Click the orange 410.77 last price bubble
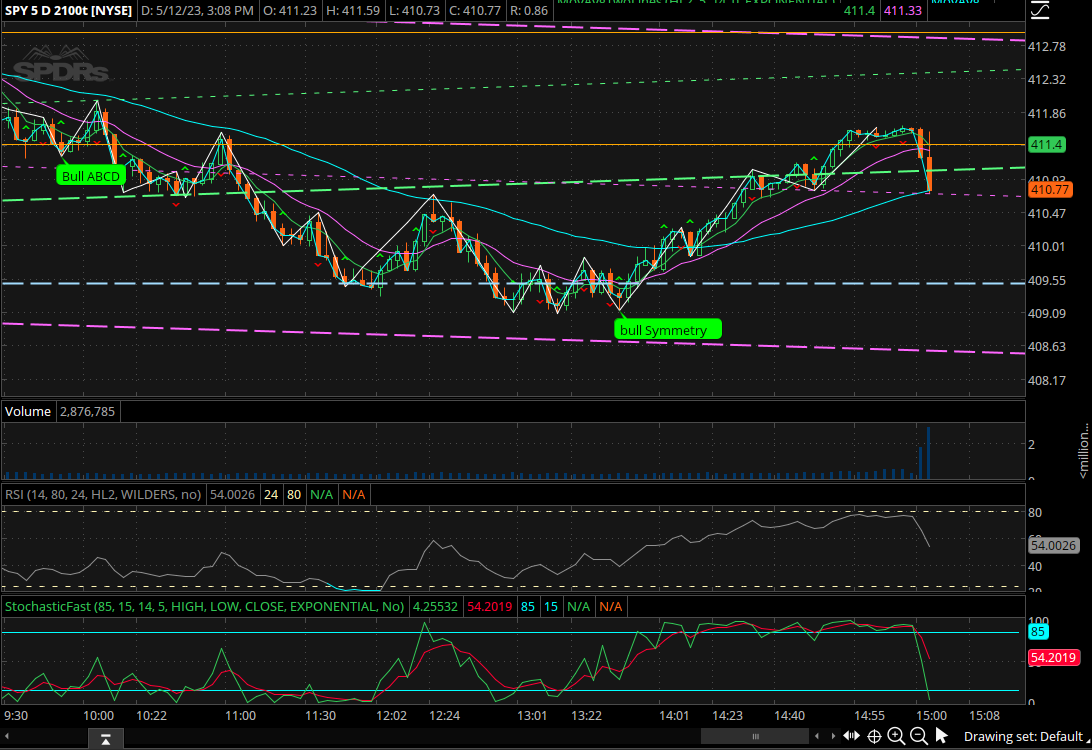The height and width of the screenshot is (750, 1092). pyautogui.click(x=1050, y=189)
